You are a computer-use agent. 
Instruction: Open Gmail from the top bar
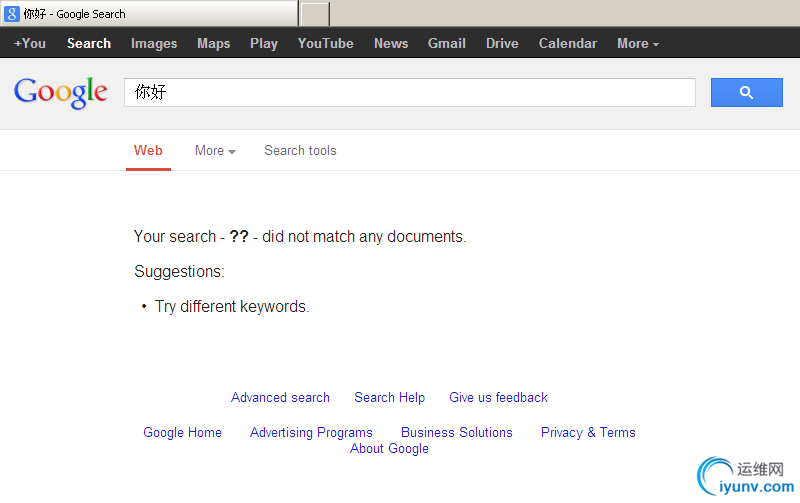446,43
